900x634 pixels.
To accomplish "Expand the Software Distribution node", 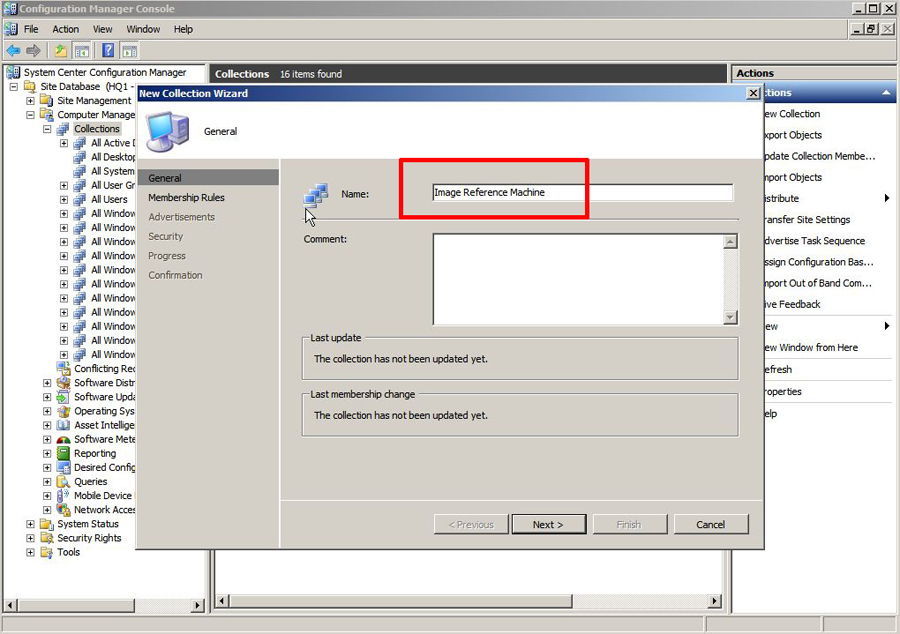I will tap(47, 383).
